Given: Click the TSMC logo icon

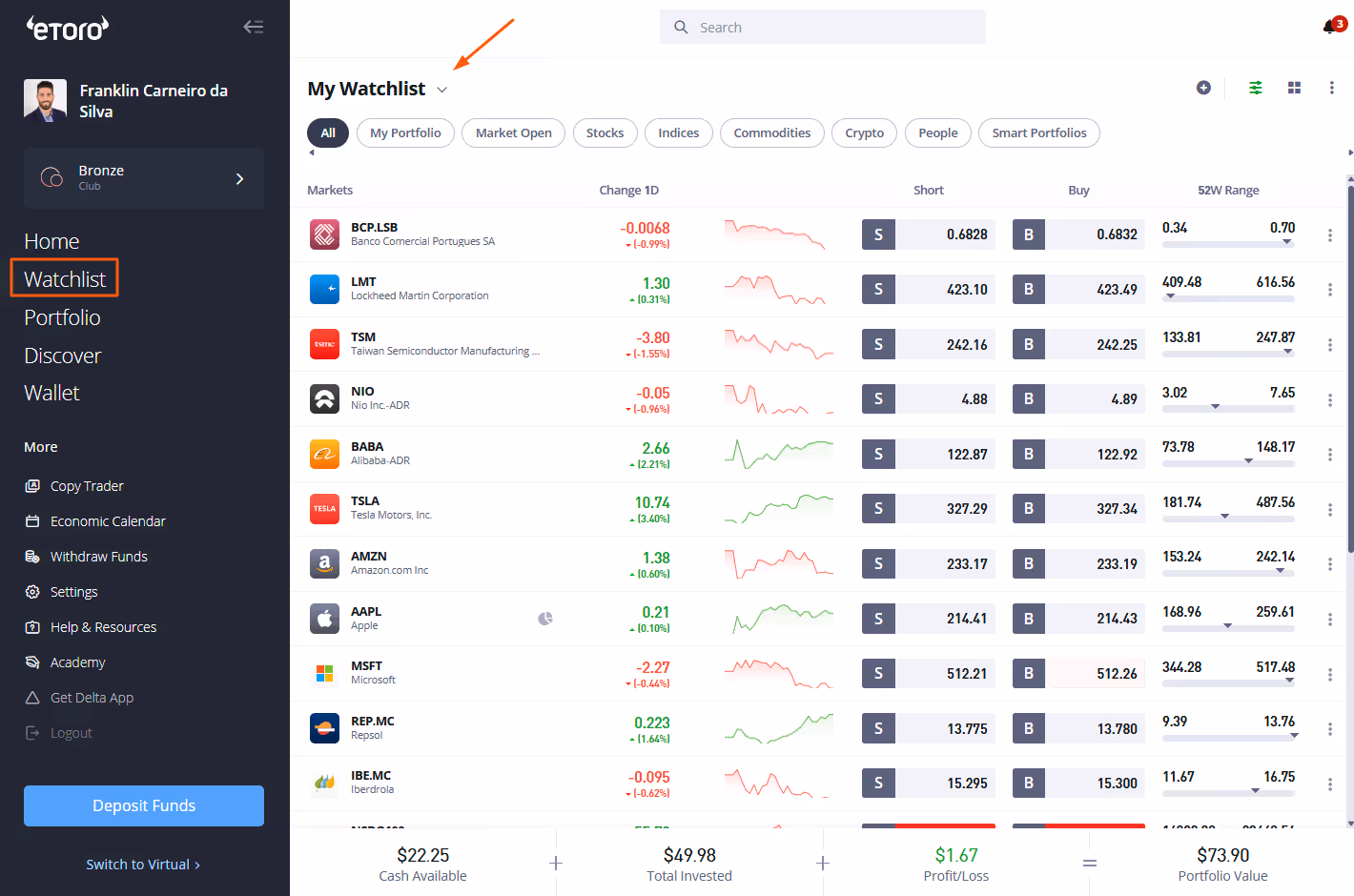Looking at the screenshot, I should coord(324,344).
